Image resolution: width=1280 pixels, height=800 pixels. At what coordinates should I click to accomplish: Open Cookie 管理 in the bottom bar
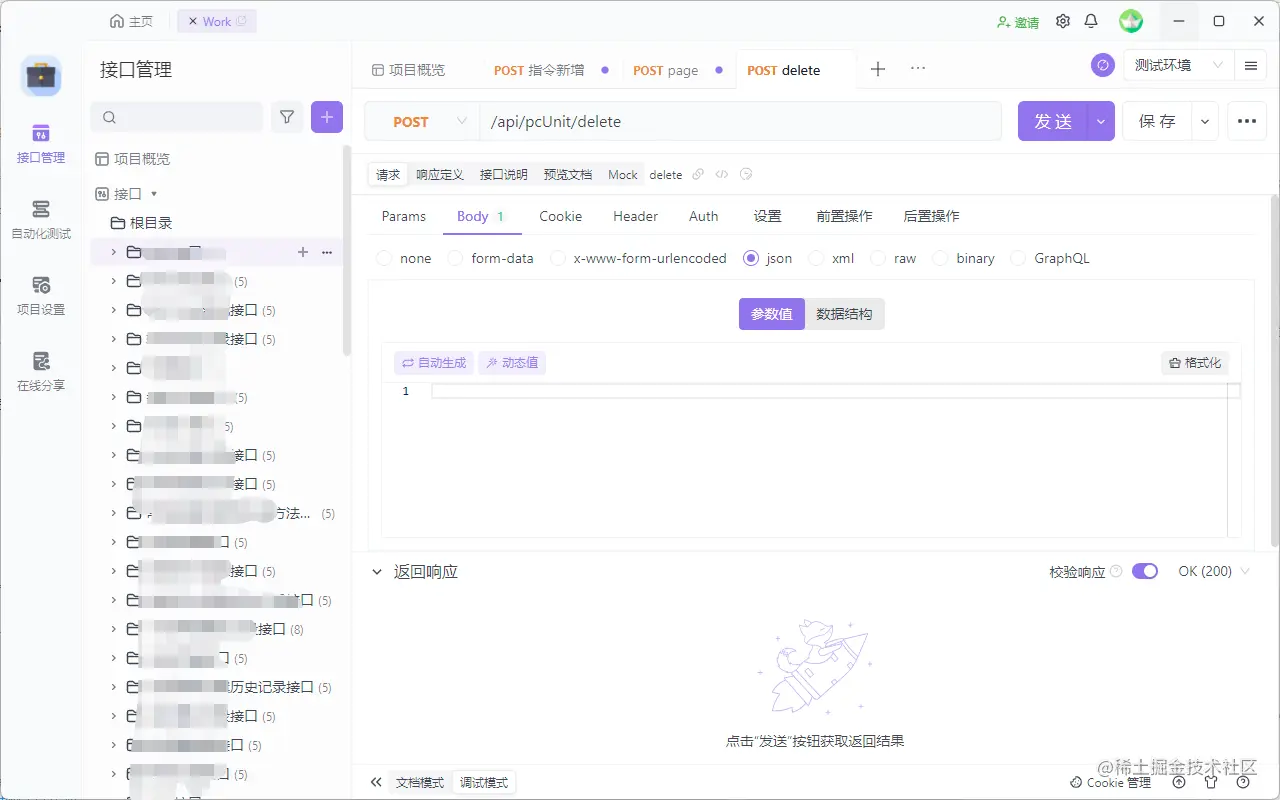pos(1111,782)
